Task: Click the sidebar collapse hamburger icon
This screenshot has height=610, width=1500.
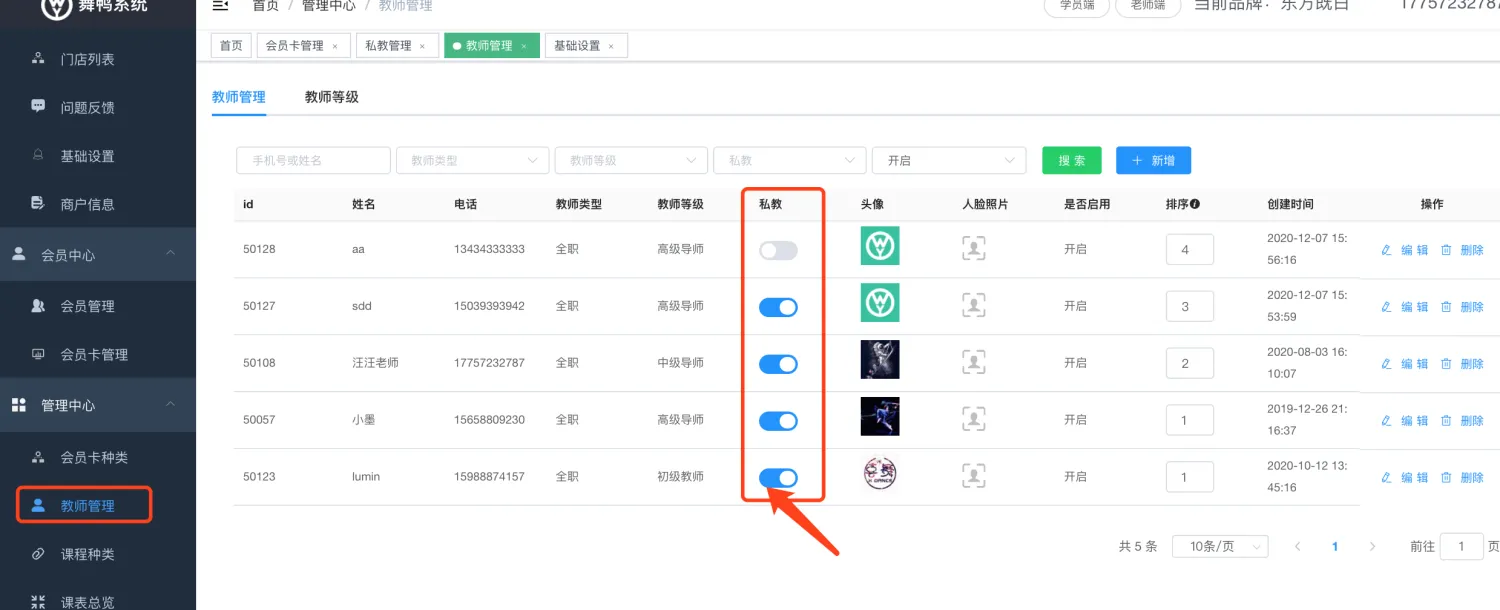Action: (220, 6)
